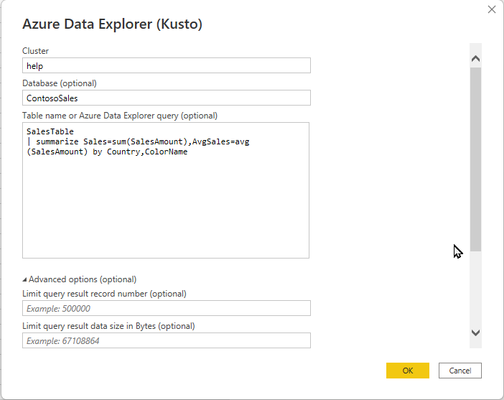504x400 pixels.
Task: Click the Cancel button
Action: point(460,370)
